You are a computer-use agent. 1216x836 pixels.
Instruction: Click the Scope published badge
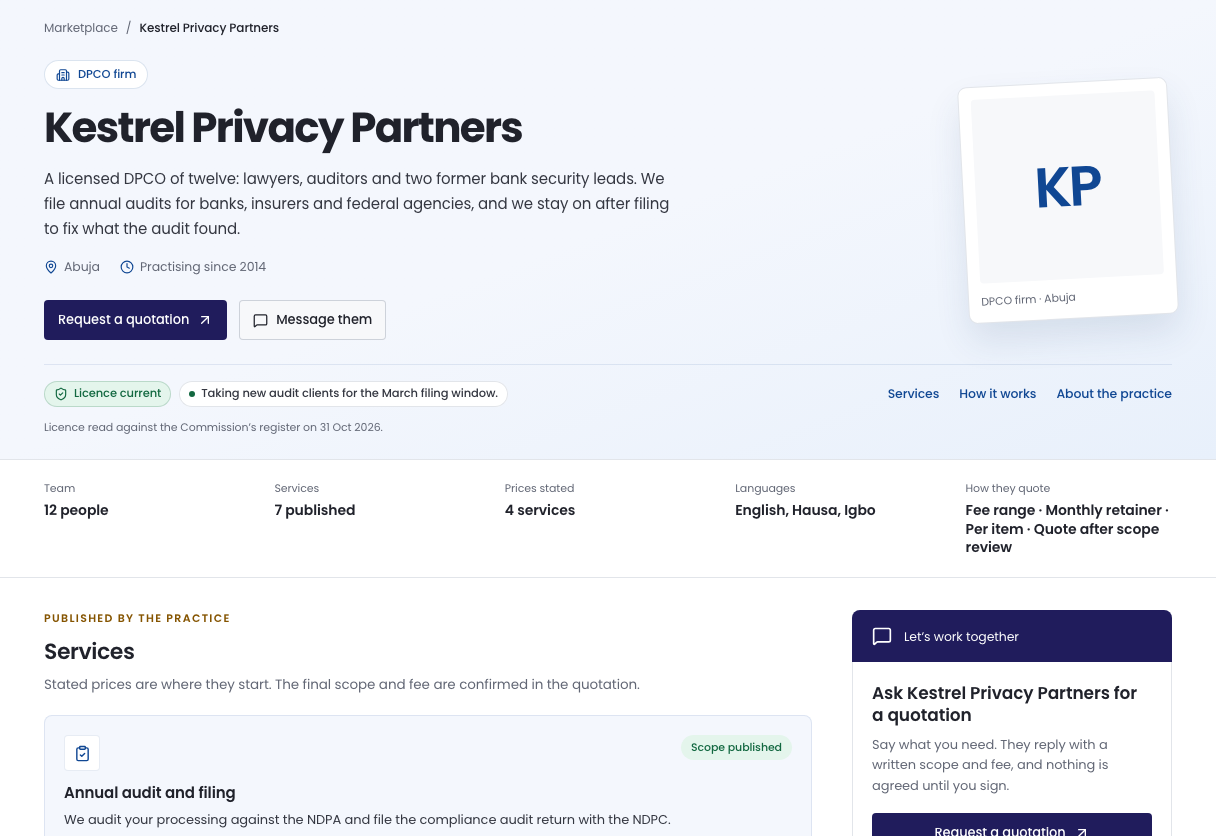(x=736, y=747)
